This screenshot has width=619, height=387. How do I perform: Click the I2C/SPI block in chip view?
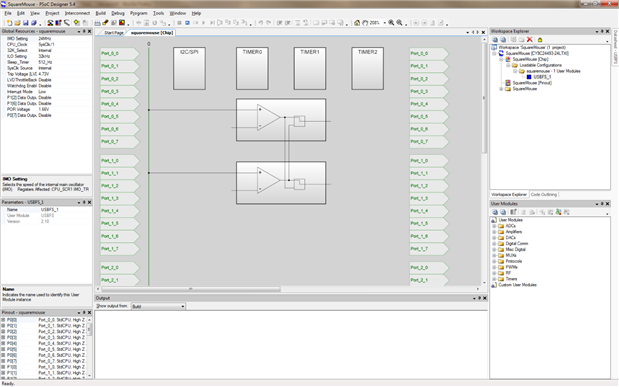[x=189, y=68]
